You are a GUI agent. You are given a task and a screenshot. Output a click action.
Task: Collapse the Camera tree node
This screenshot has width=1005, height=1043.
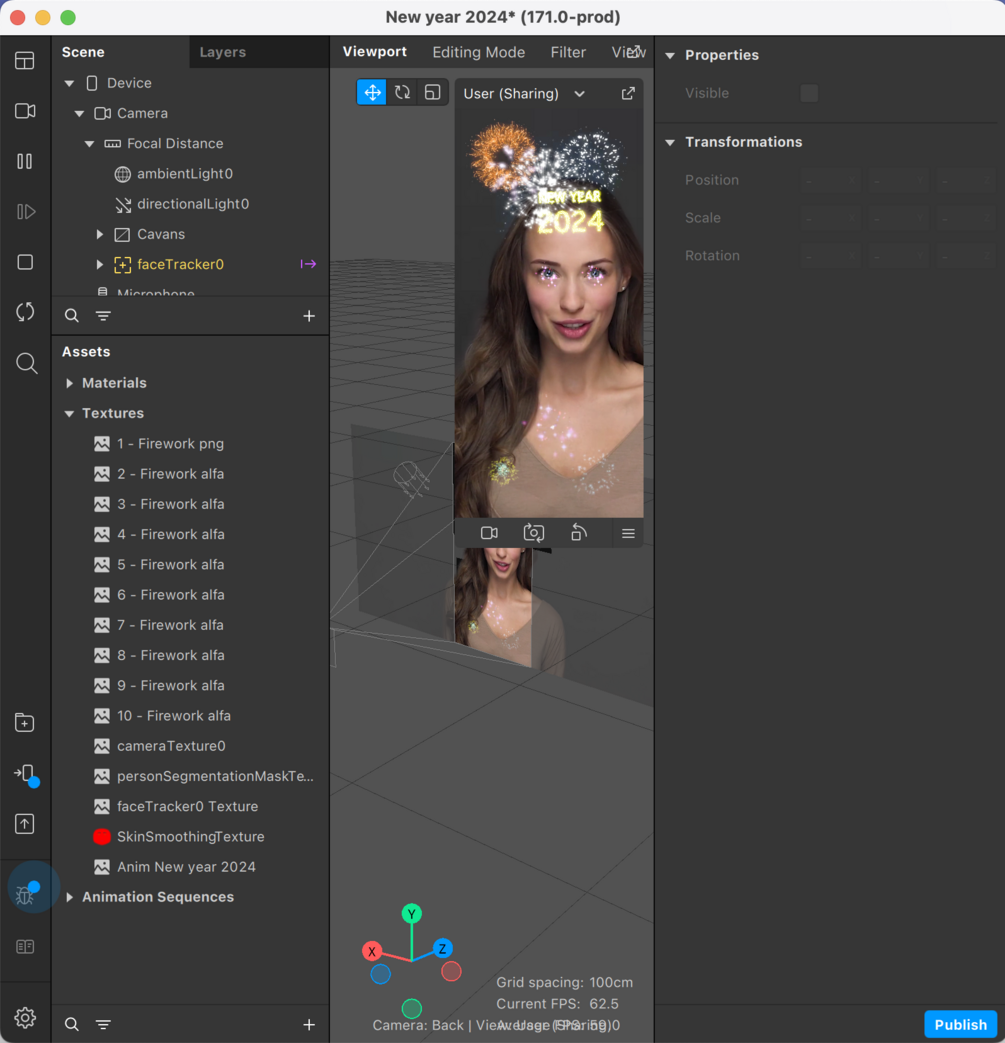[x=79, y=114]
